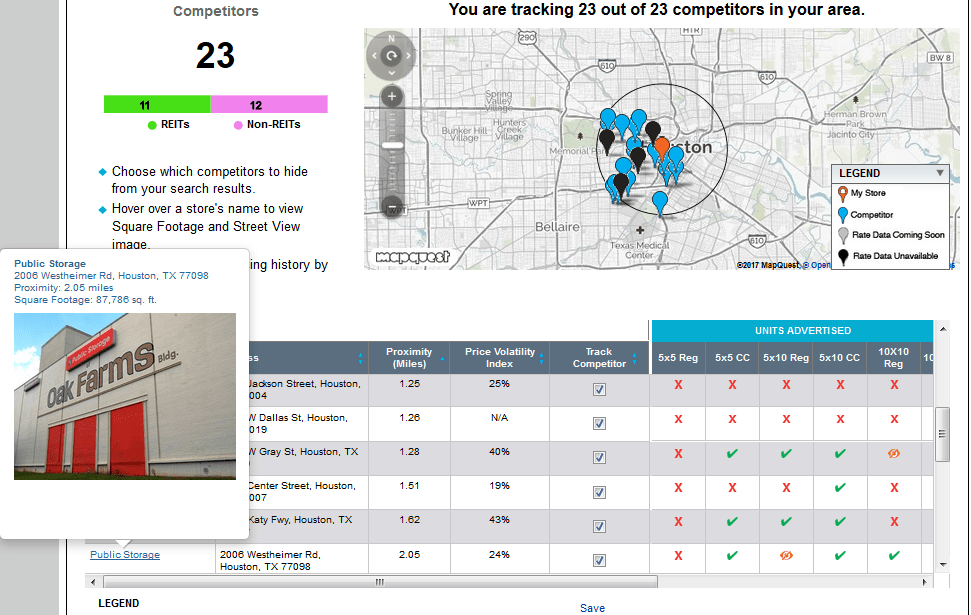Click the 43% price volatility value
The image size is (971, 615).
point(499,520)
